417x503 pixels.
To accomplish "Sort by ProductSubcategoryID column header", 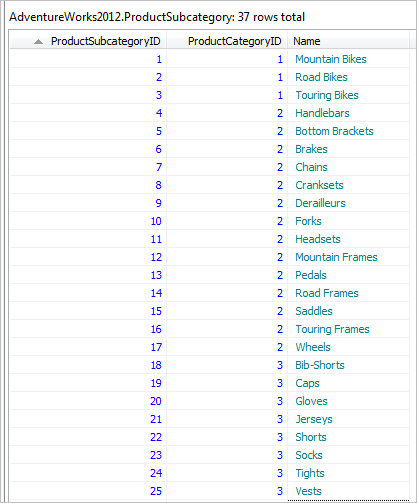I will click(88, 41).
